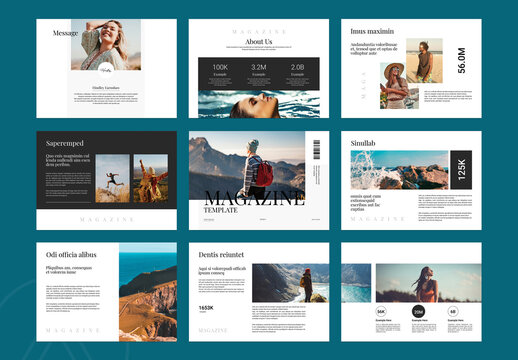
Task: Select the "Imus maximin" heading
Action: pos(372,31)
